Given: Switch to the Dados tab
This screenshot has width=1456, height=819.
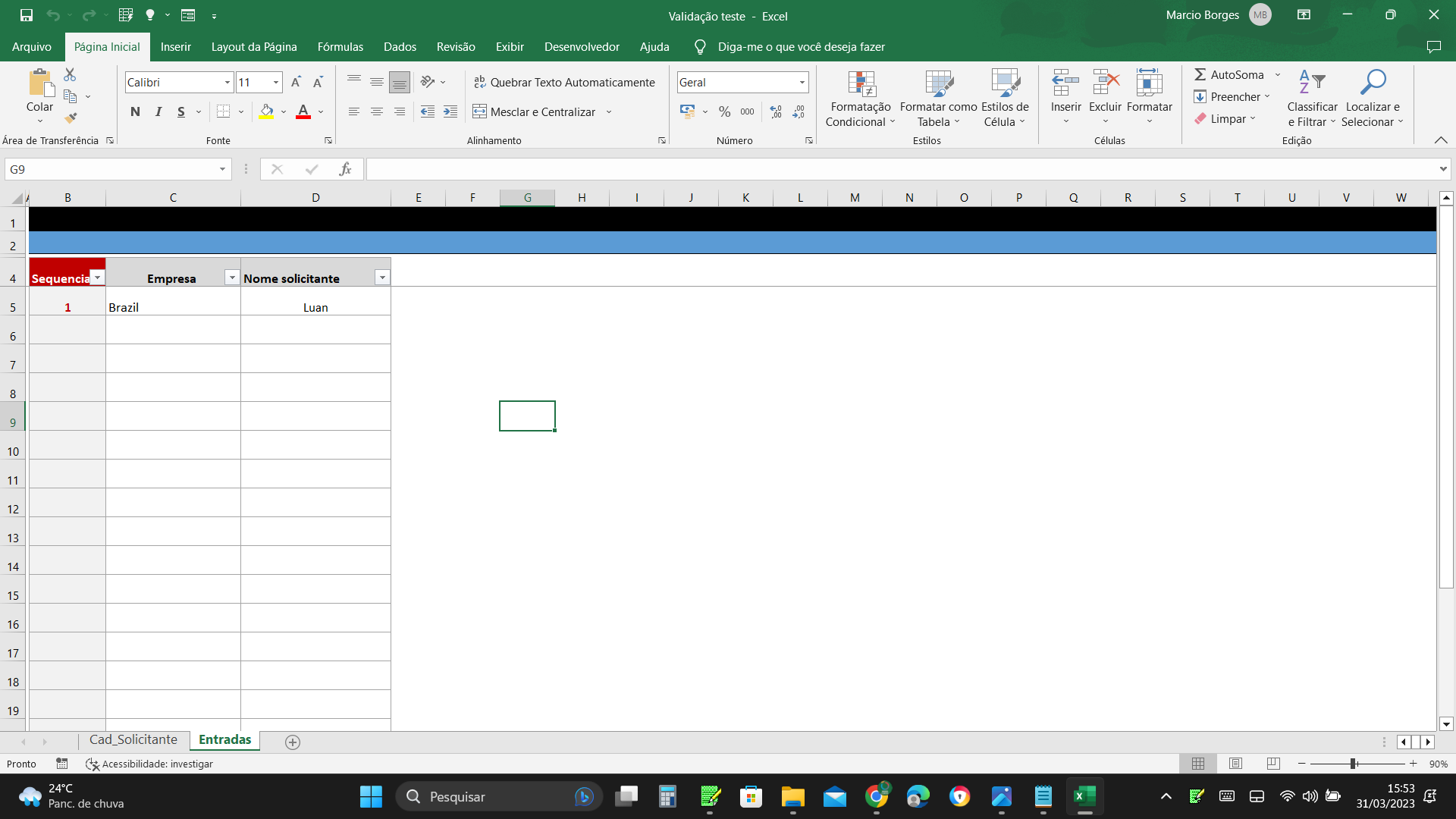Looking at the screenshot, I should coord(400,47).
